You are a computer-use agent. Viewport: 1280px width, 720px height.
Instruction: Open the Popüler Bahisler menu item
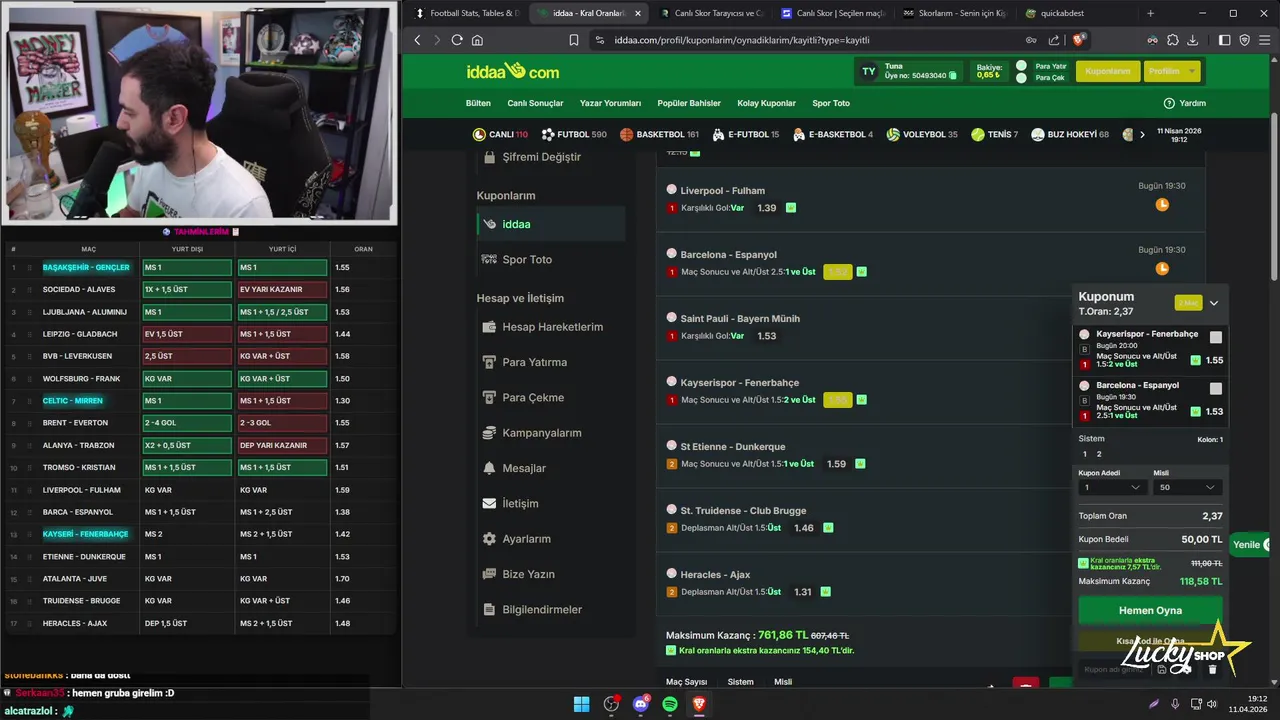pyautogui.click(x=689, y=103)
